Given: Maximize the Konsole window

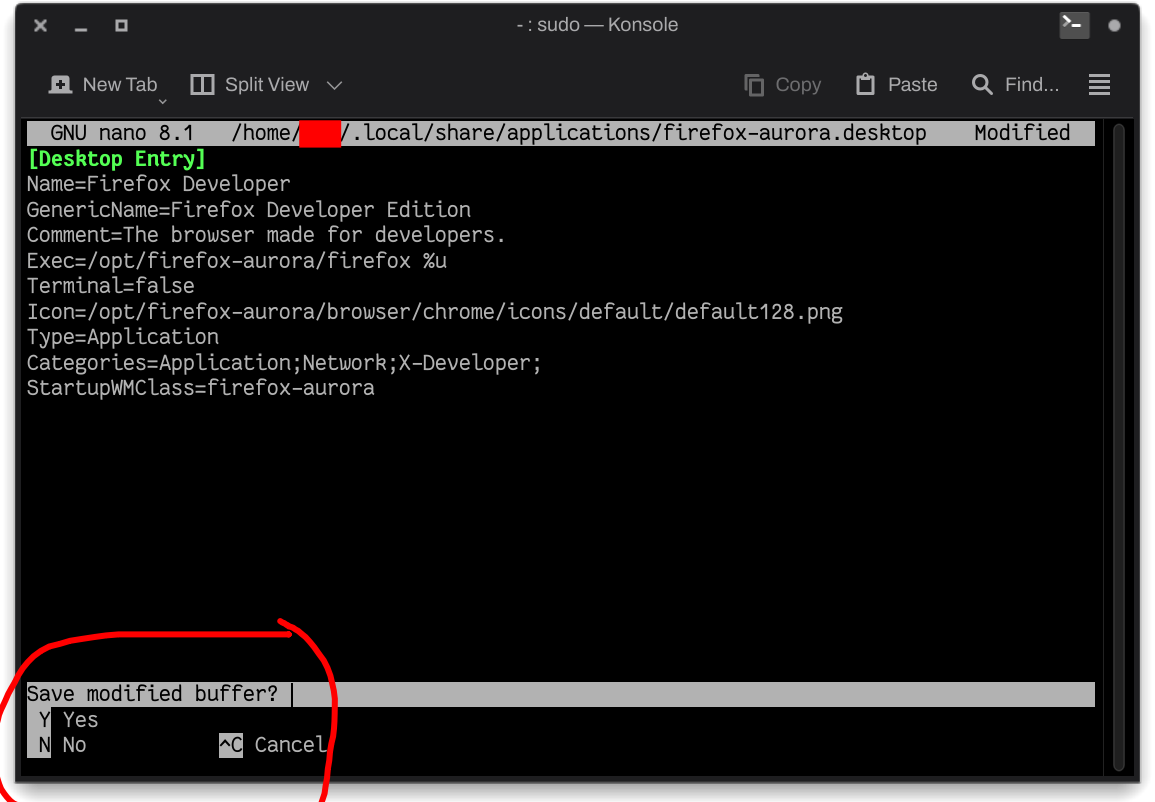Looking at the screenshot, I should 122,26.
